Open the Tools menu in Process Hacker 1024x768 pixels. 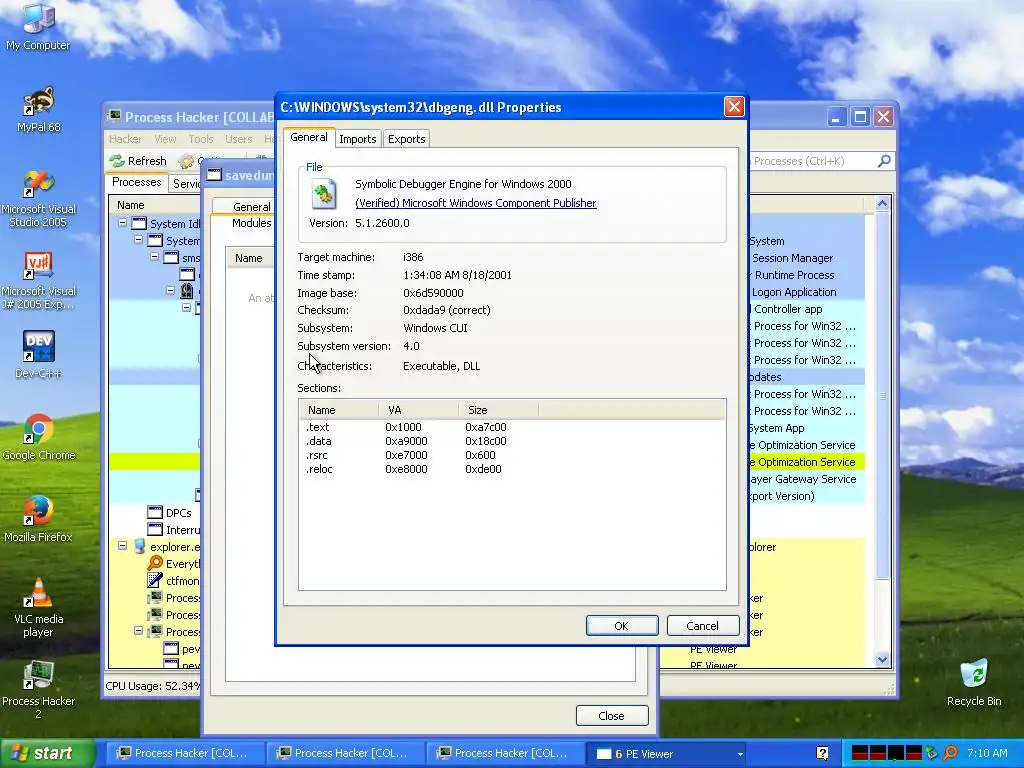(201, 139)
